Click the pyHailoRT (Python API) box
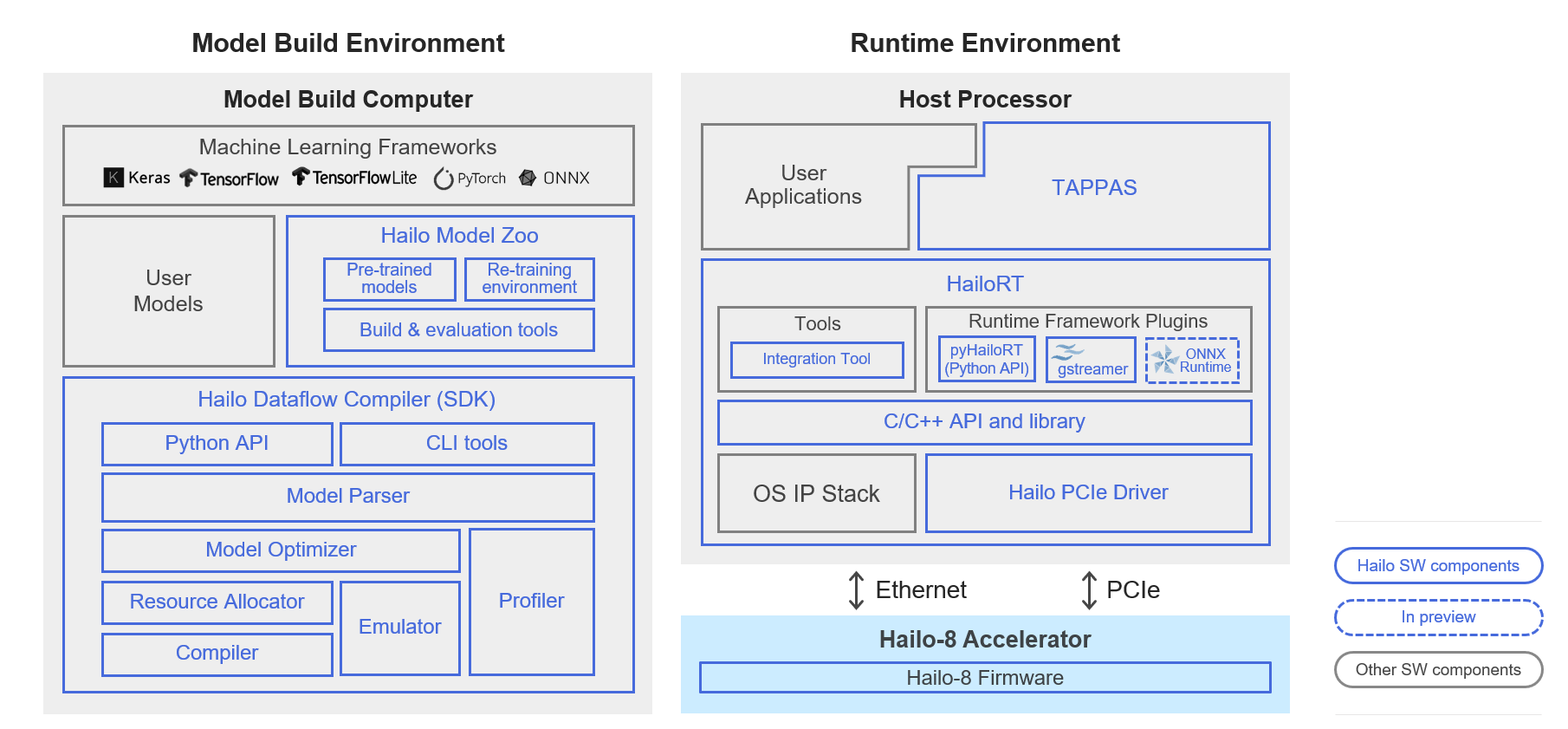This screenshot has height=729, width=1568. (x=988, y=360)
